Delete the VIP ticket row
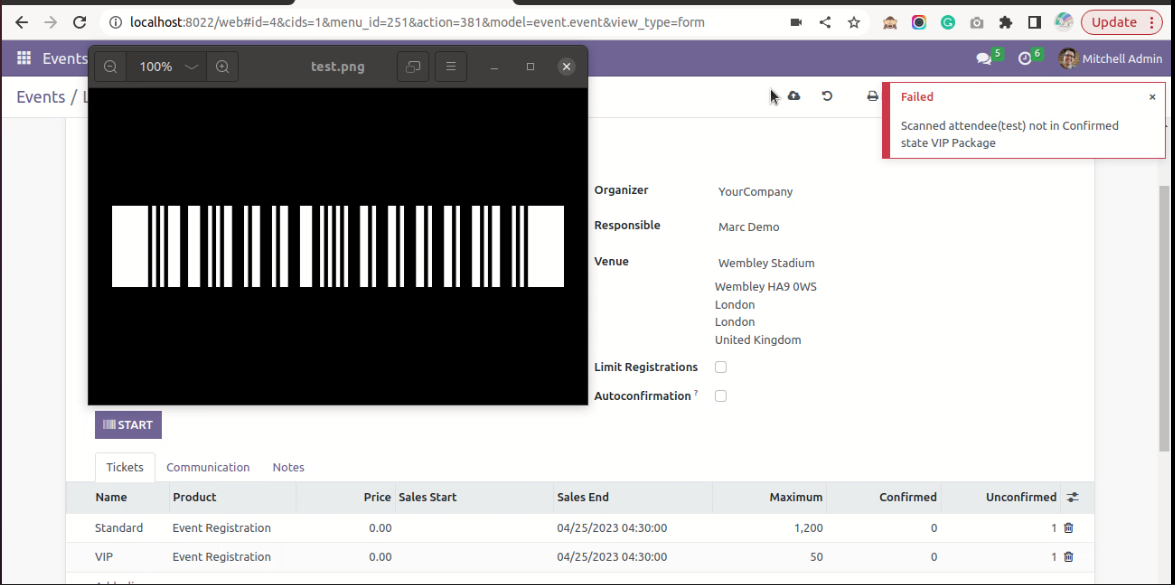Image resolution: width=1175 pixels, height=585 pixels. [x=1069, y=557]
